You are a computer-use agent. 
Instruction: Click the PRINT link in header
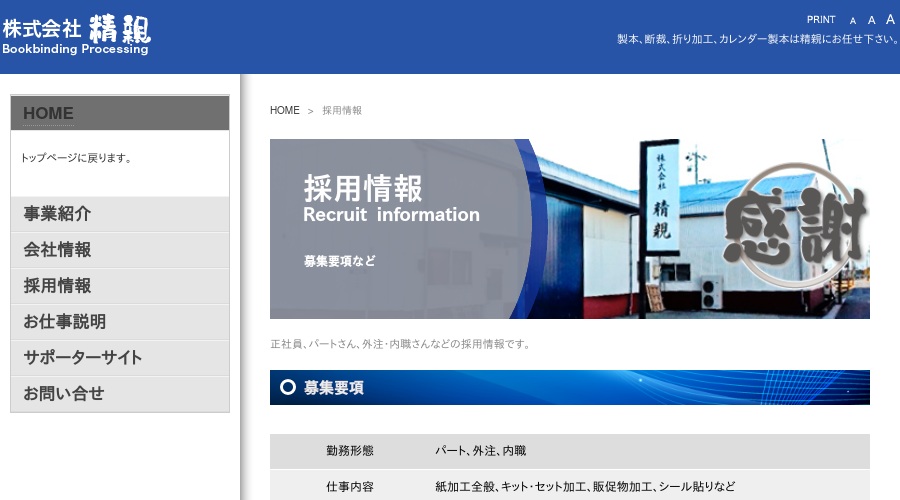[821, 20]
